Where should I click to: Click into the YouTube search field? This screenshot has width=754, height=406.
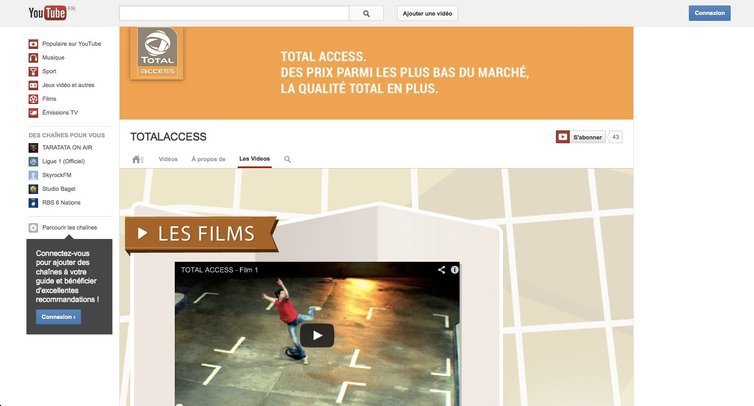click(234, 13)
